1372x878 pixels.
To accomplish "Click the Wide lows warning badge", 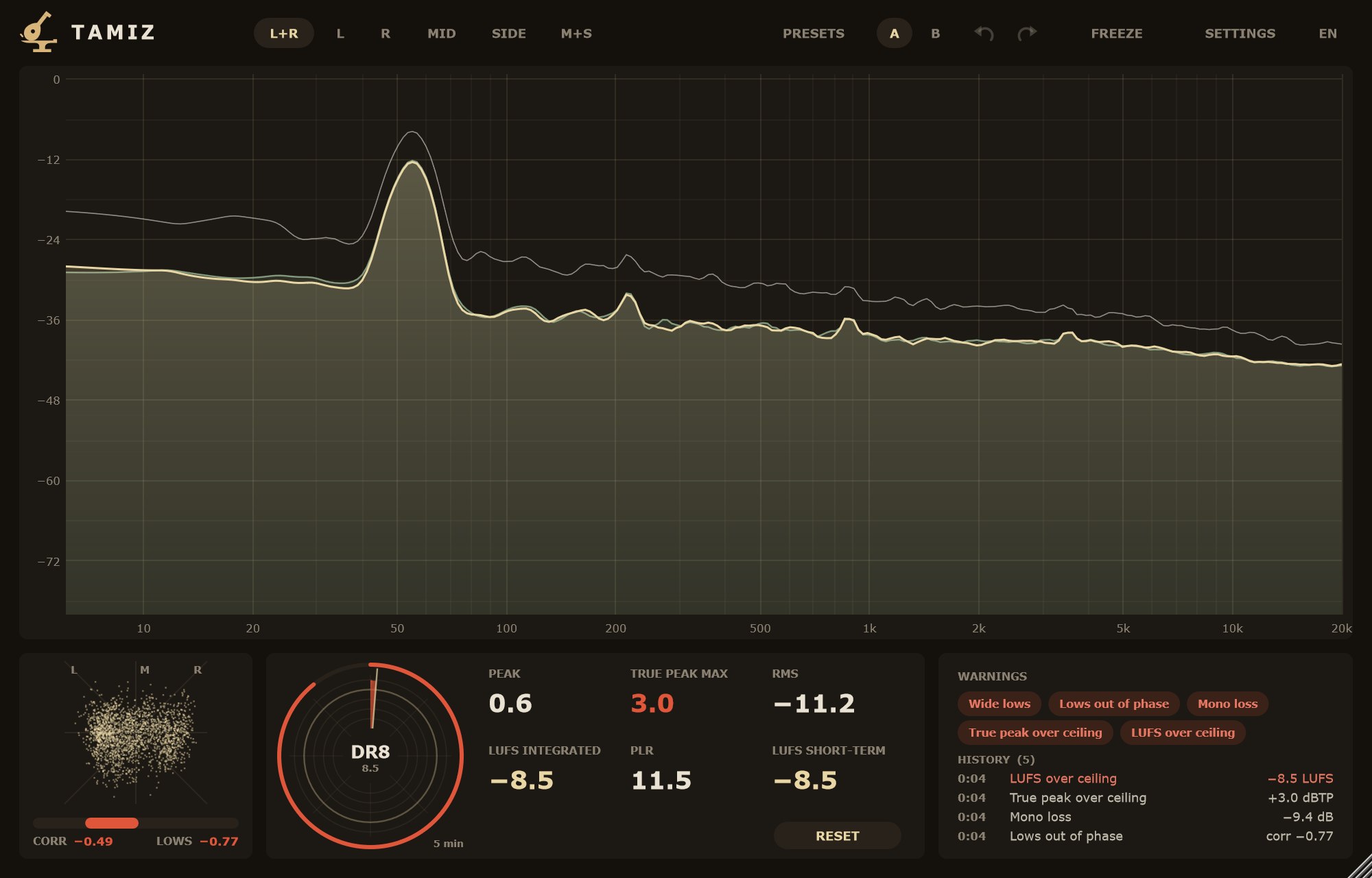I will [x=1000, y=704].
